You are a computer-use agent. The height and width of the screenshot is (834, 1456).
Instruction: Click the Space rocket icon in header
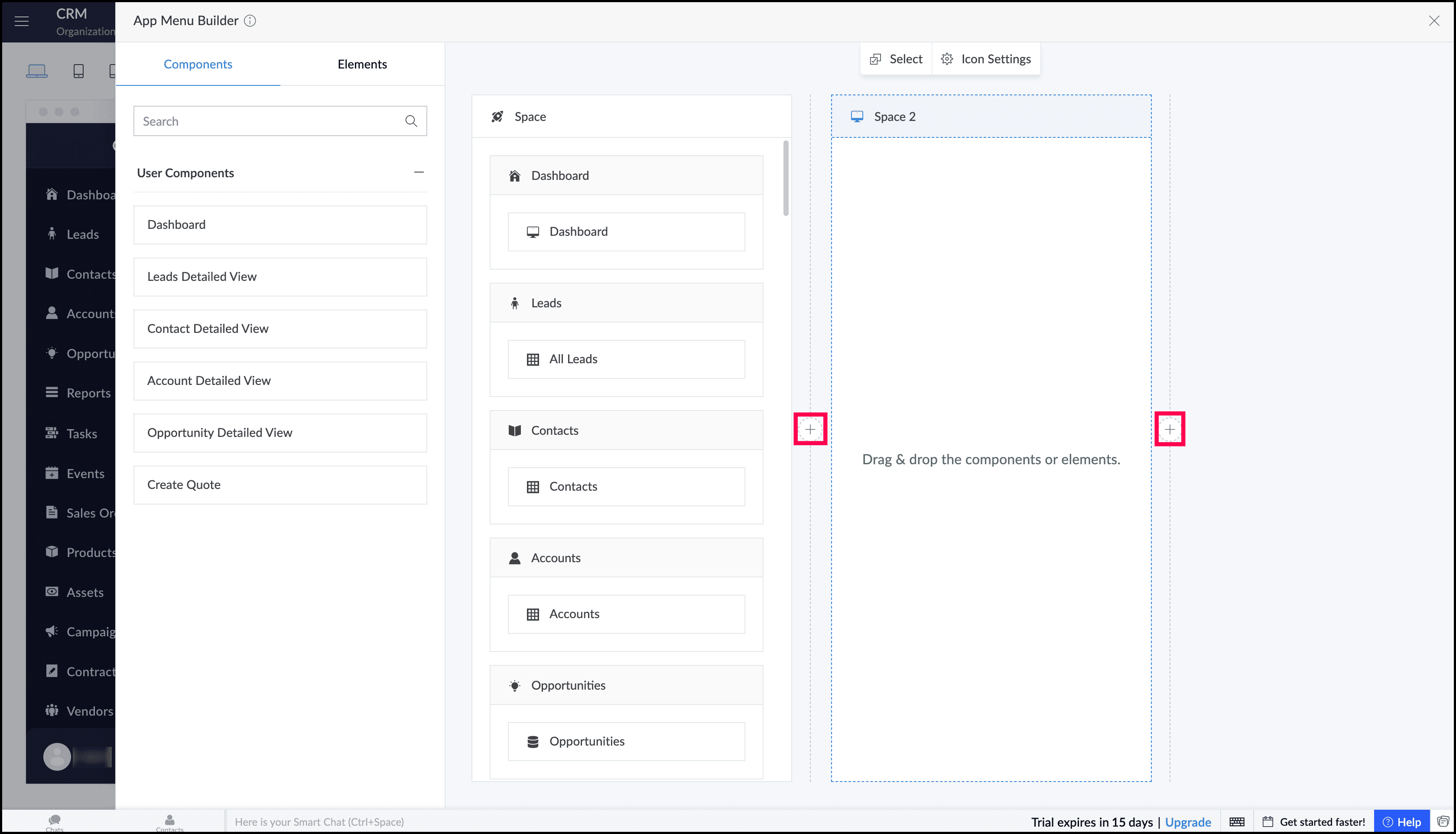[x=497, y=117]
